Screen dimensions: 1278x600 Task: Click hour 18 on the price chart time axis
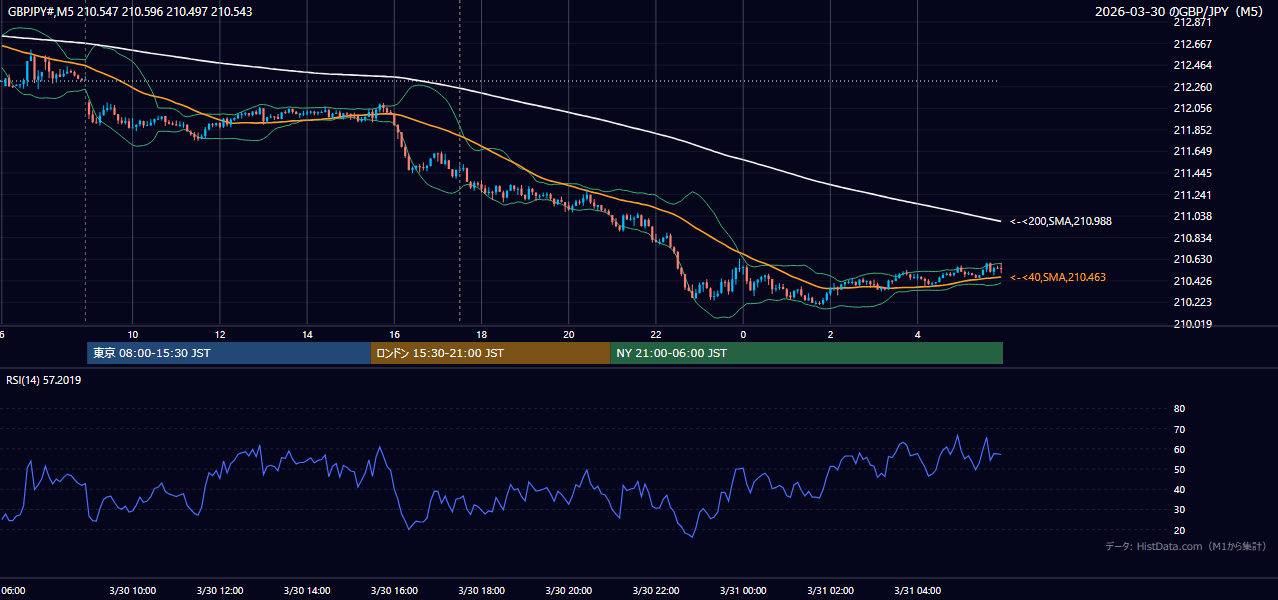[x=482, y=334]
